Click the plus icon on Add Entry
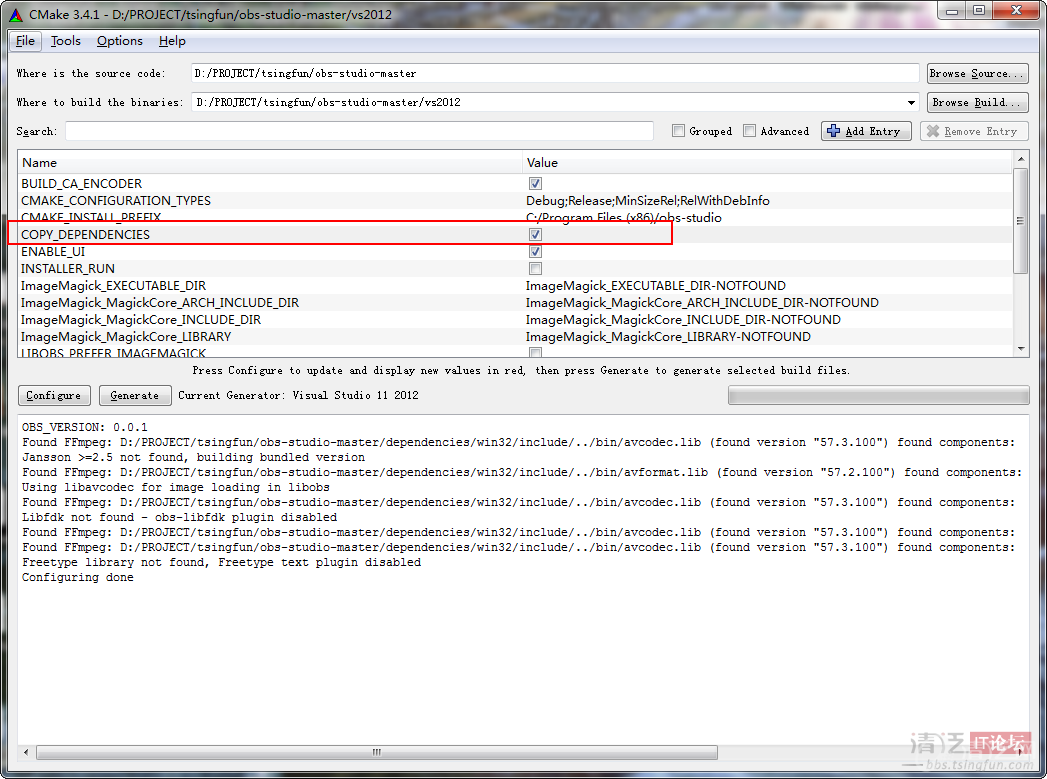Image resolution: width=1047 pixels, height=779 pixels. pos(833,131)
